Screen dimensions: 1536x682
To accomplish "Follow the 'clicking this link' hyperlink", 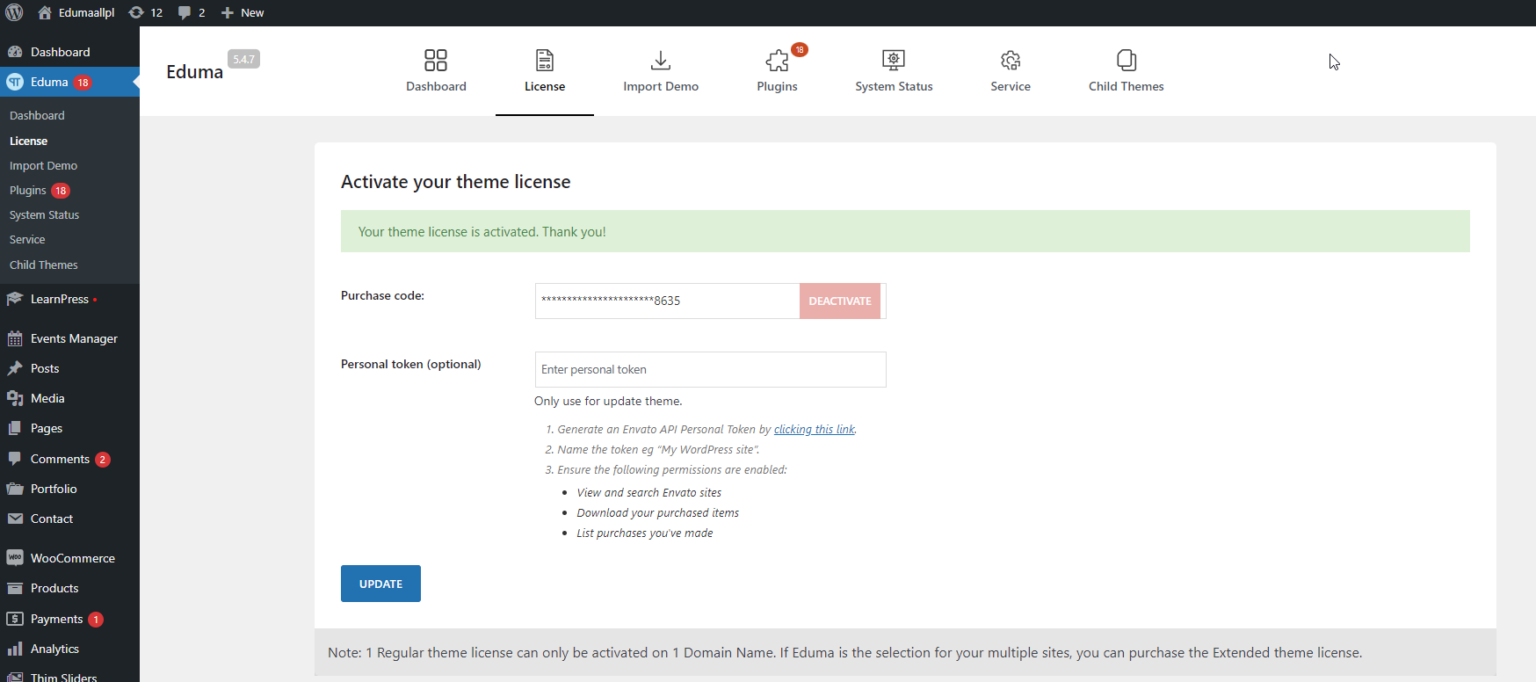I will coord(813,428).
